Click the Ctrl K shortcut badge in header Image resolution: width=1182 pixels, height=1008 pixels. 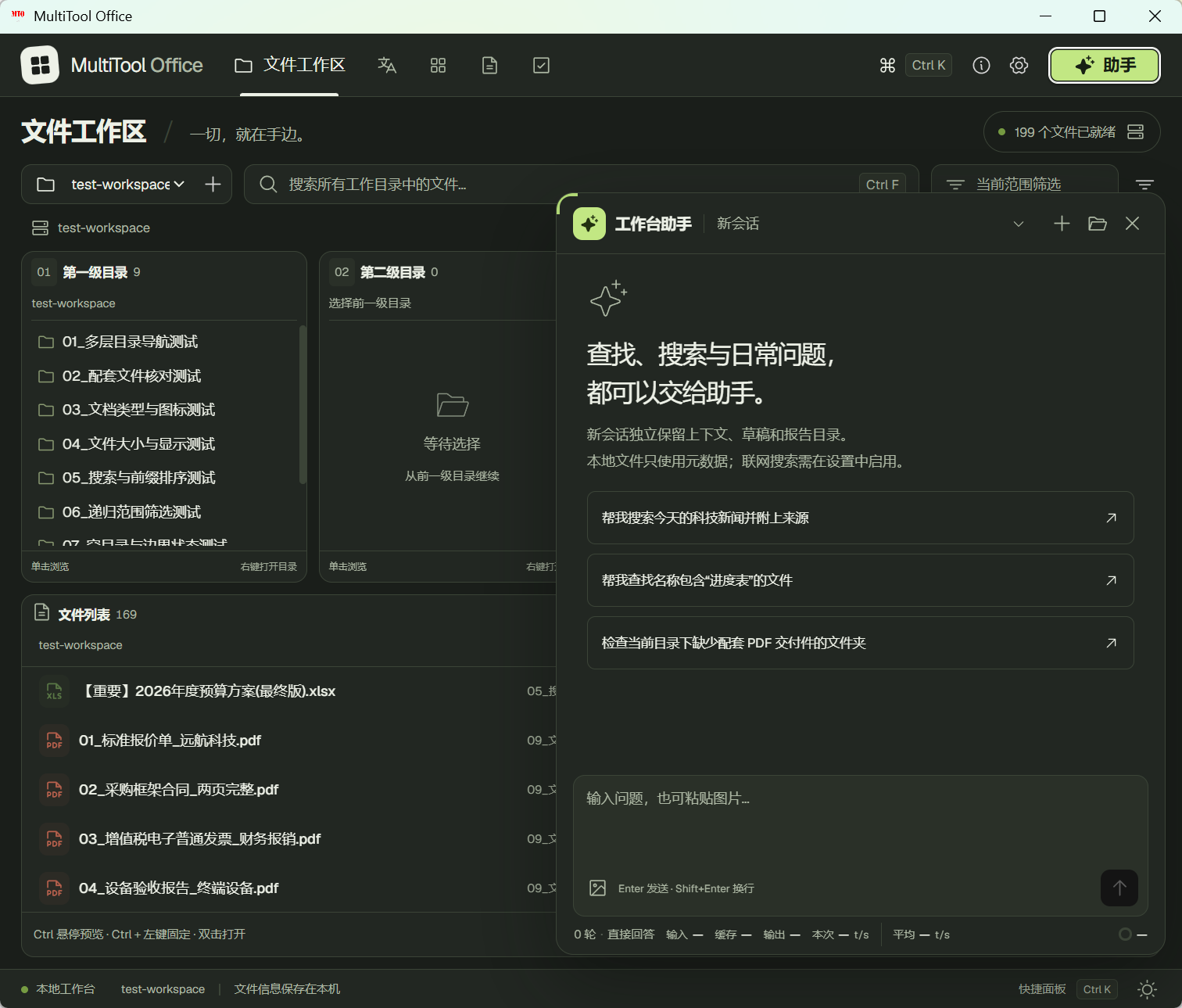point(929,66)
